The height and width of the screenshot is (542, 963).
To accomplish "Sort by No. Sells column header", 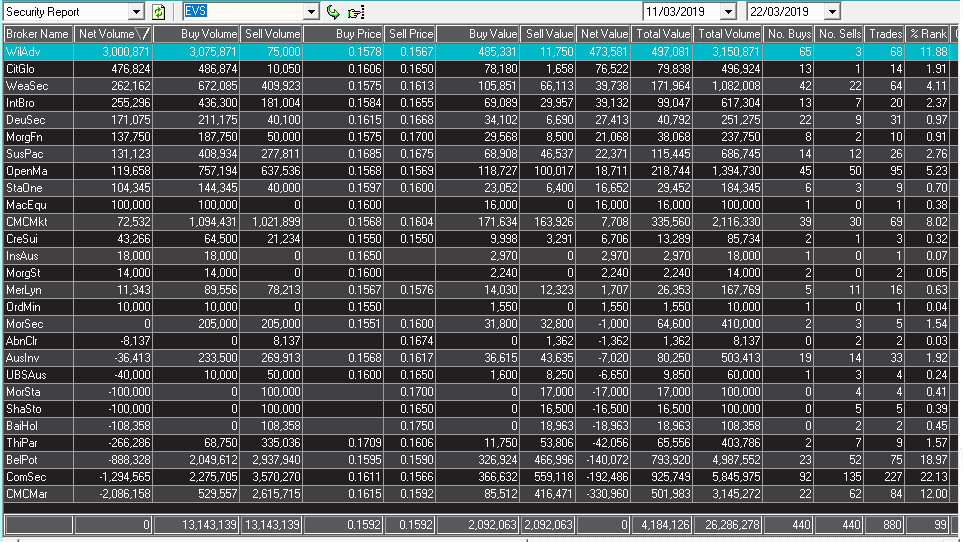I will pos(839,34).
